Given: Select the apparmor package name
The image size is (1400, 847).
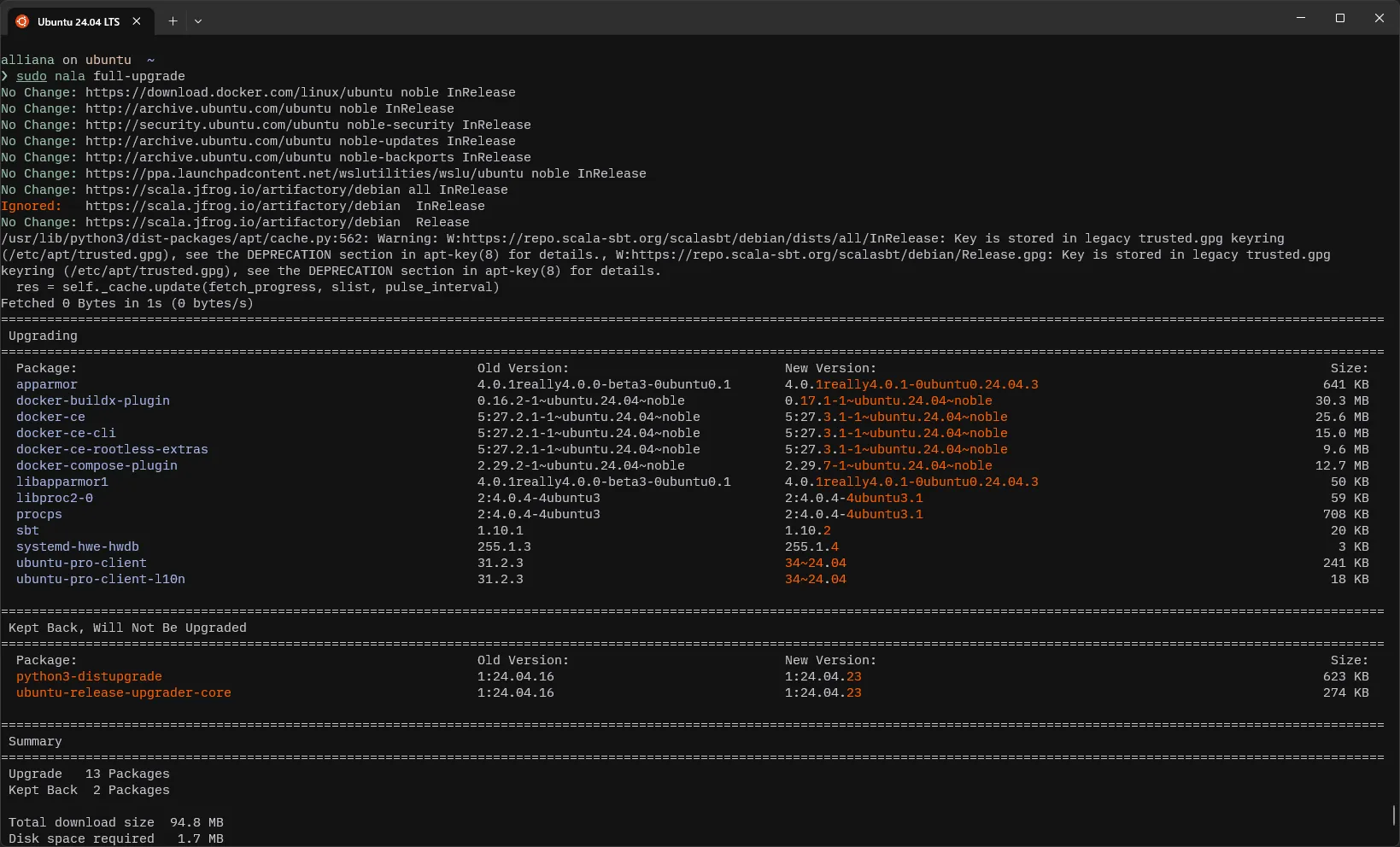Looking at the screenshot, I should [47, 384].
